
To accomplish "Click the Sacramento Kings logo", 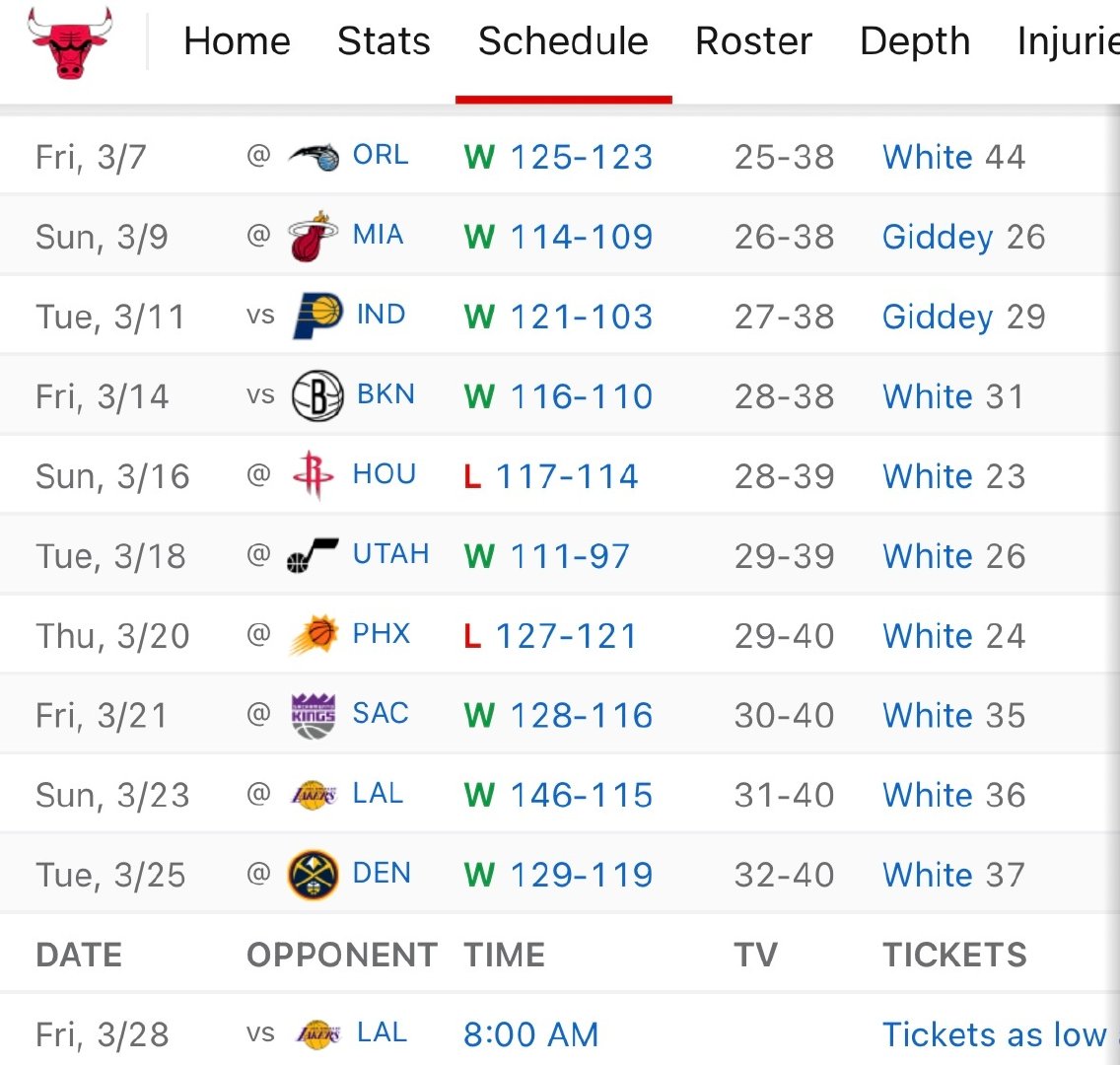I will tap(314, 715).
